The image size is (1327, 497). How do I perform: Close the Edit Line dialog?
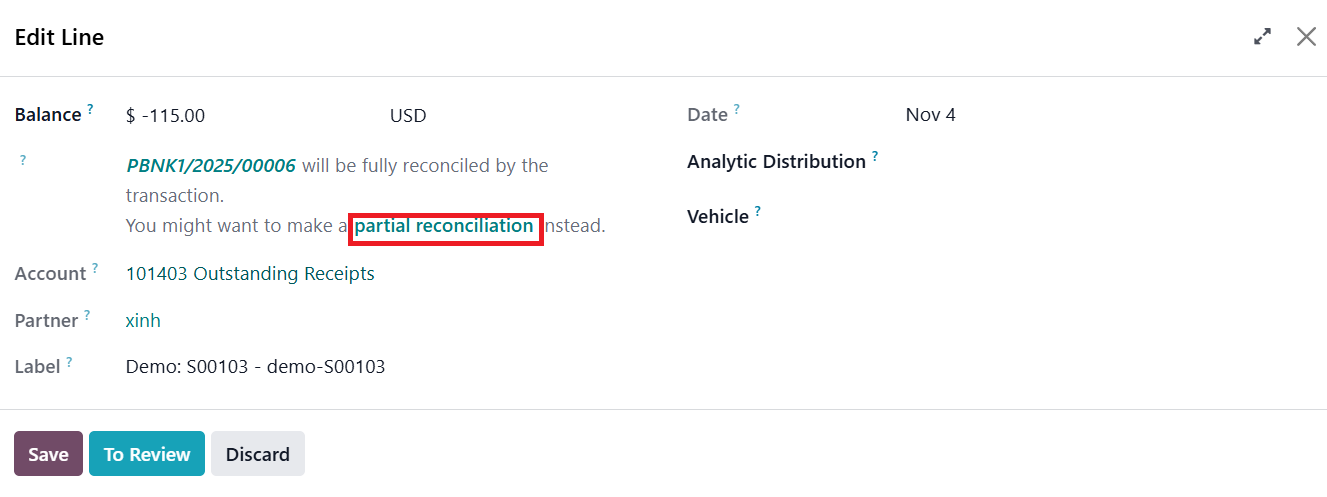point(1306,37)
